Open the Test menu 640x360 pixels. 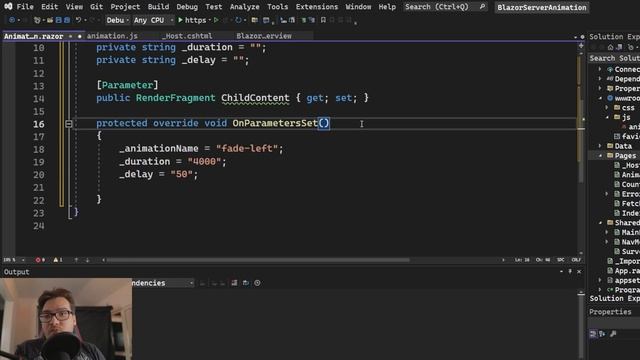click(x=213, y=7)
